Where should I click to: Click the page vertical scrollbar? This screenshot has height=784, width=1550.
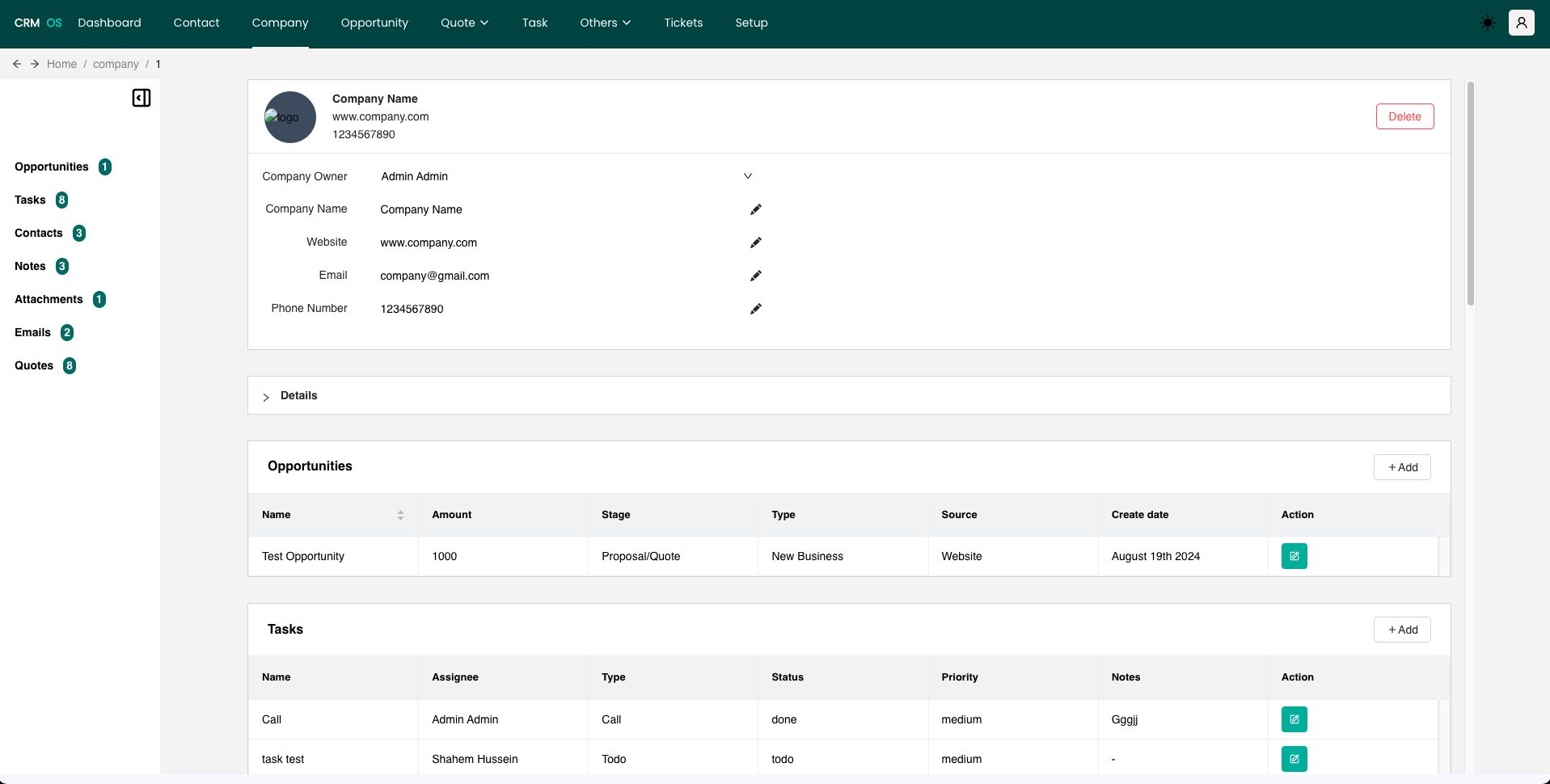[1470, 194]
